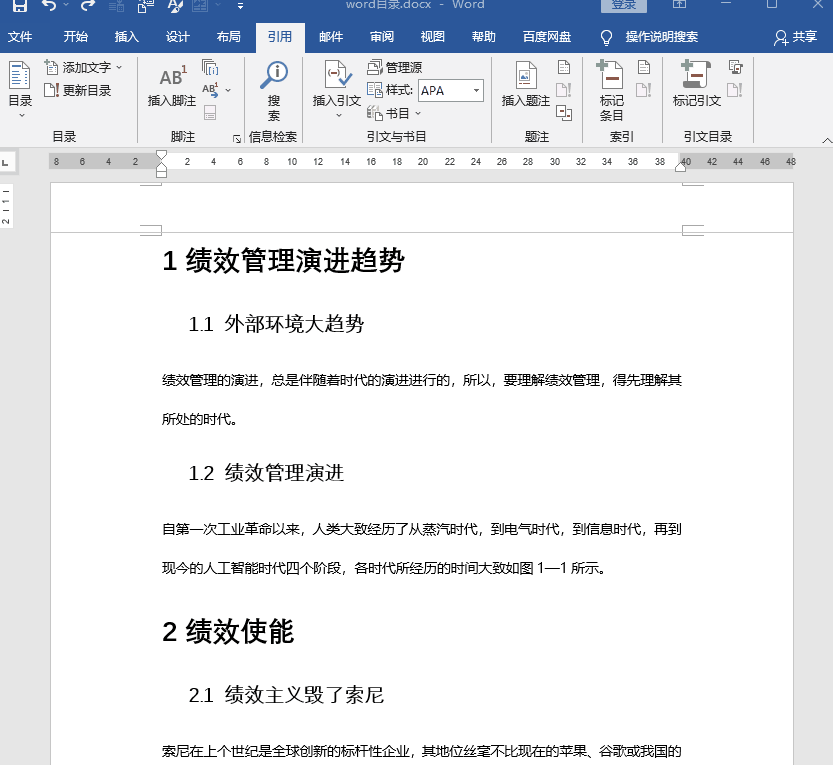Image resolution: width=833 pixels, height=765 pixels.
Task: Click the Undo icon in the title bar
Action: pyautogui.click(x=51, y=6)
